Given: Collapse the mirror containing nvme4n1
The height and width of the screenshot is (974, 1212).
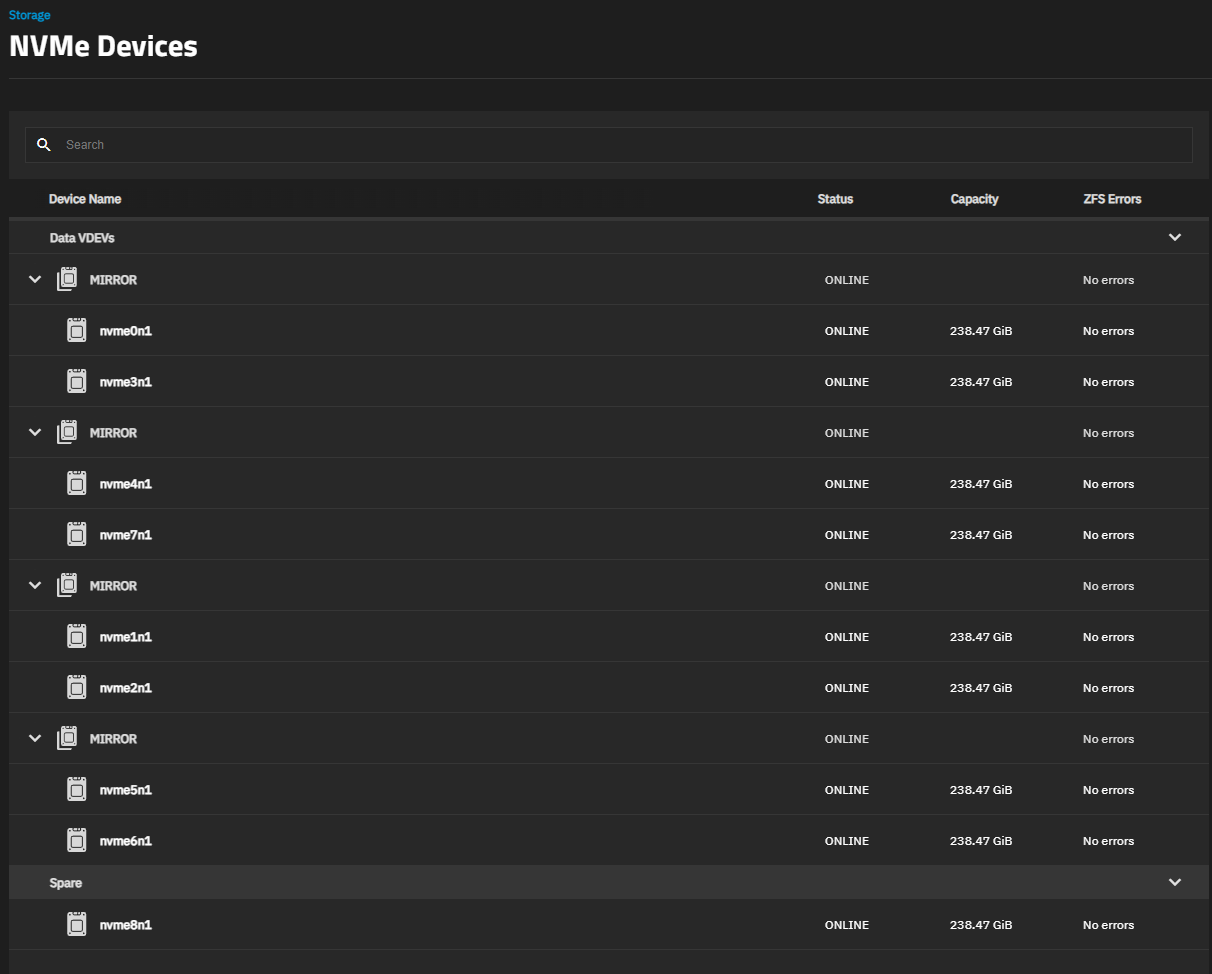Looking at the screenshot, I should click(x=35, y=433).
